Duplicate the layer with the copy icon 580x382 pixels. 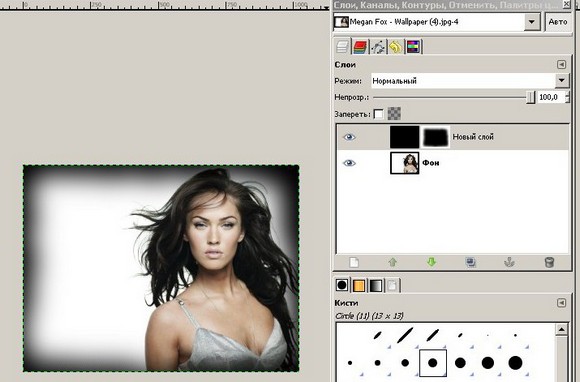click(471, 262)
